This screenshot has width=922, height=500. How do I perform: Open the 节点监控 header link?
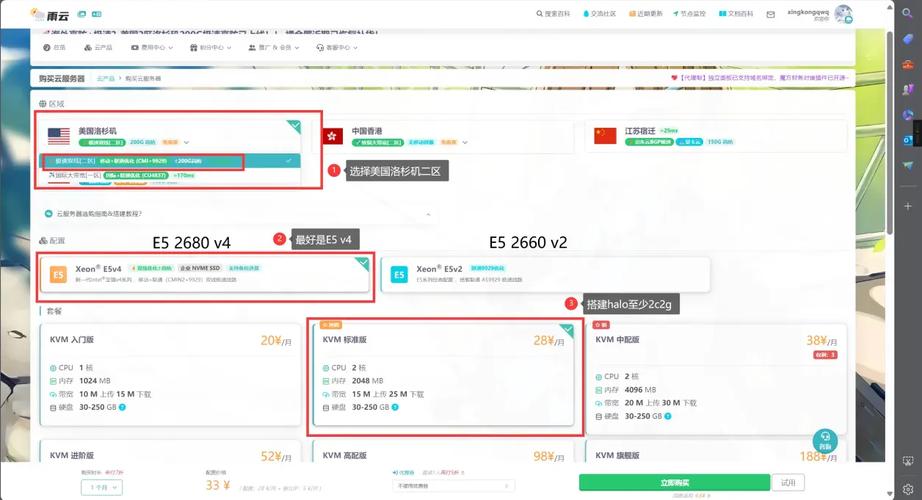(689, 14)
